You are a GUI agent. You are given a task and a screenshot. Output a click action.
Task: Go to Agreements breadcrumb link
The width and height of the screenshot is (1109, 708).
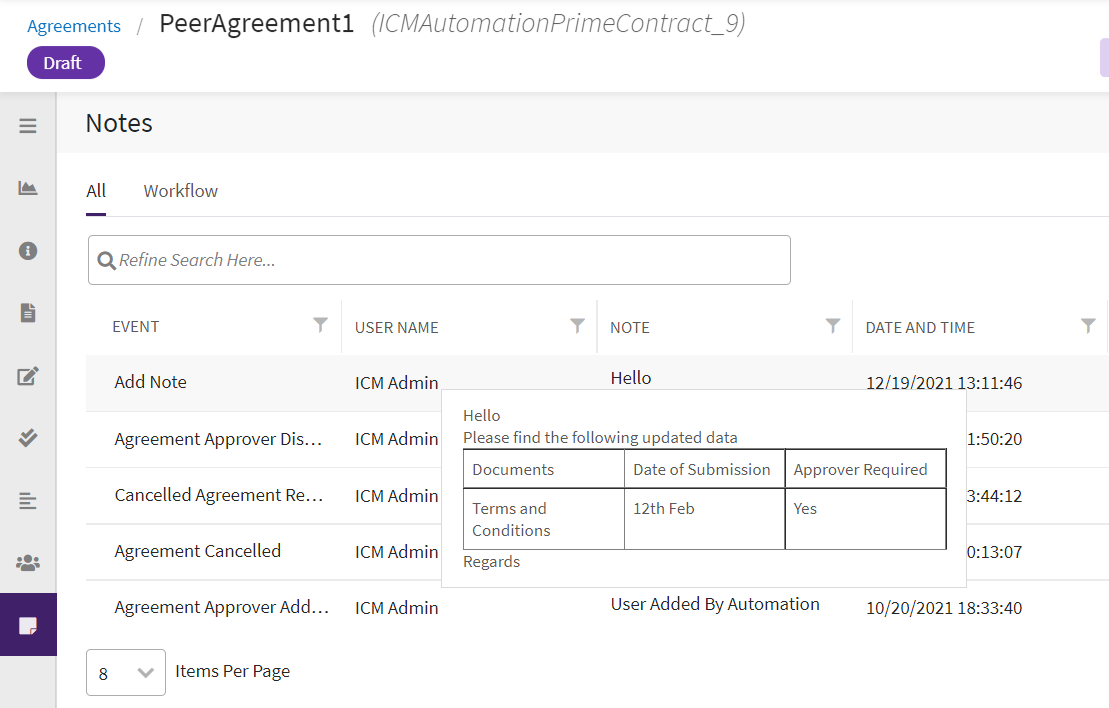74,27
